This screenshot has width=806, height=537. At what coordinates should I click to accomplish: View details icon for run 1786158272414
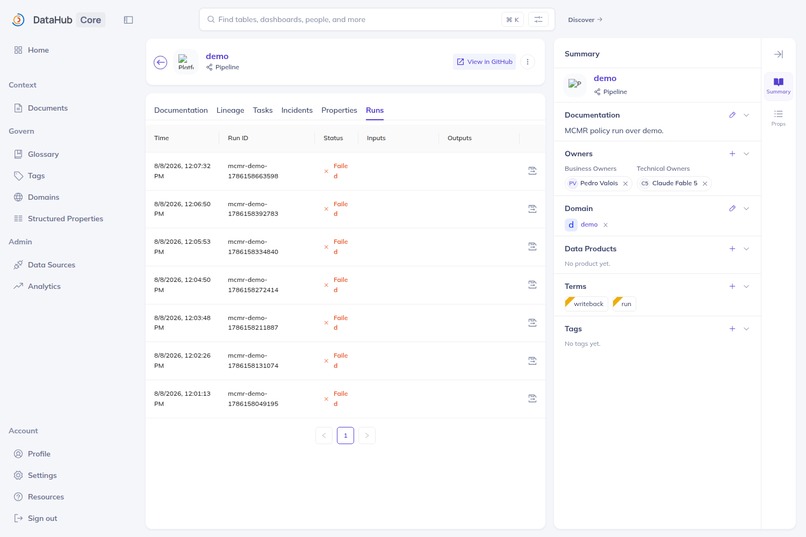532,284
